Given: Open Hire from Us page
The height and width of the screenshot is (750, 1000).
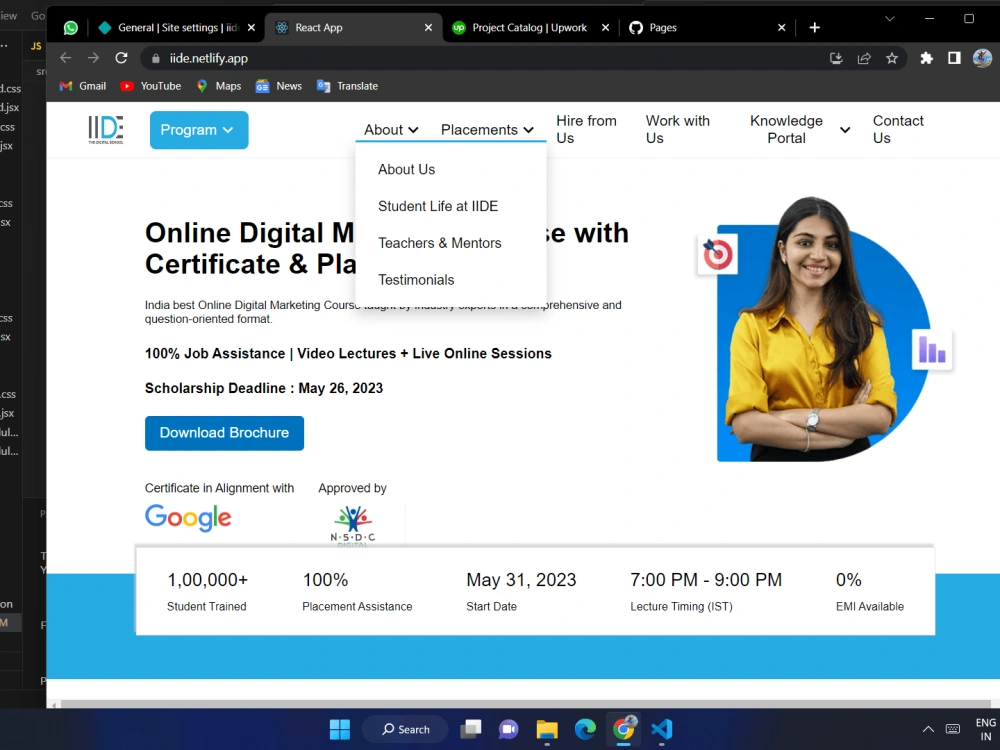Looking at the screenshot, I should point(586,129).
